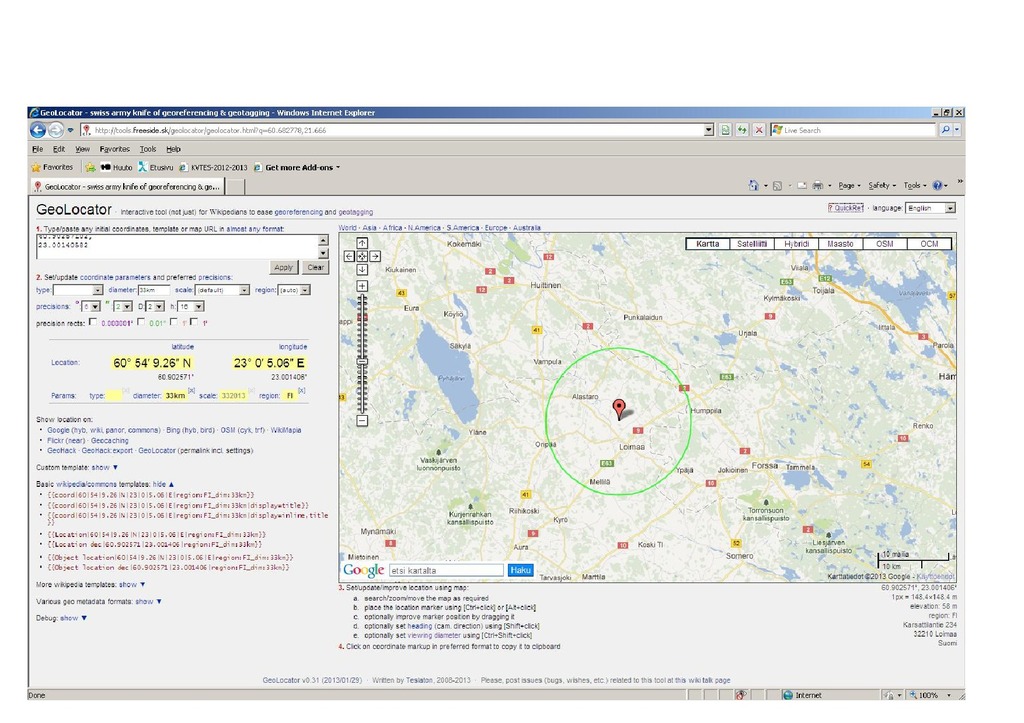The height and width of the screenshot is (723, 1024).
Task: Expand the Debug show toggle
Action: pyautogui.click(x=73, y=618)
